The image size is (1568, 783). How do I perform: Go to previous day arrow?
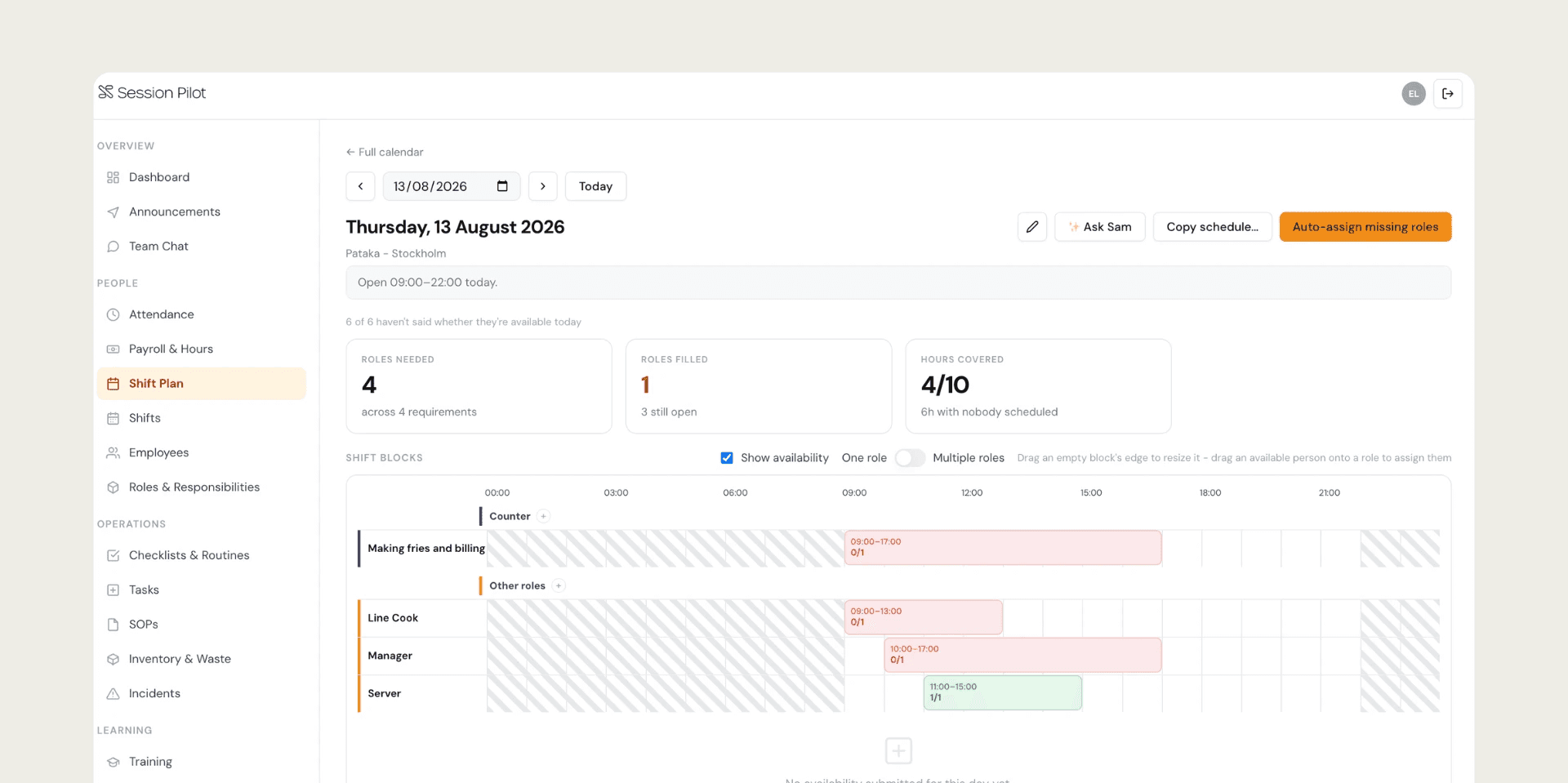point(360,186)
